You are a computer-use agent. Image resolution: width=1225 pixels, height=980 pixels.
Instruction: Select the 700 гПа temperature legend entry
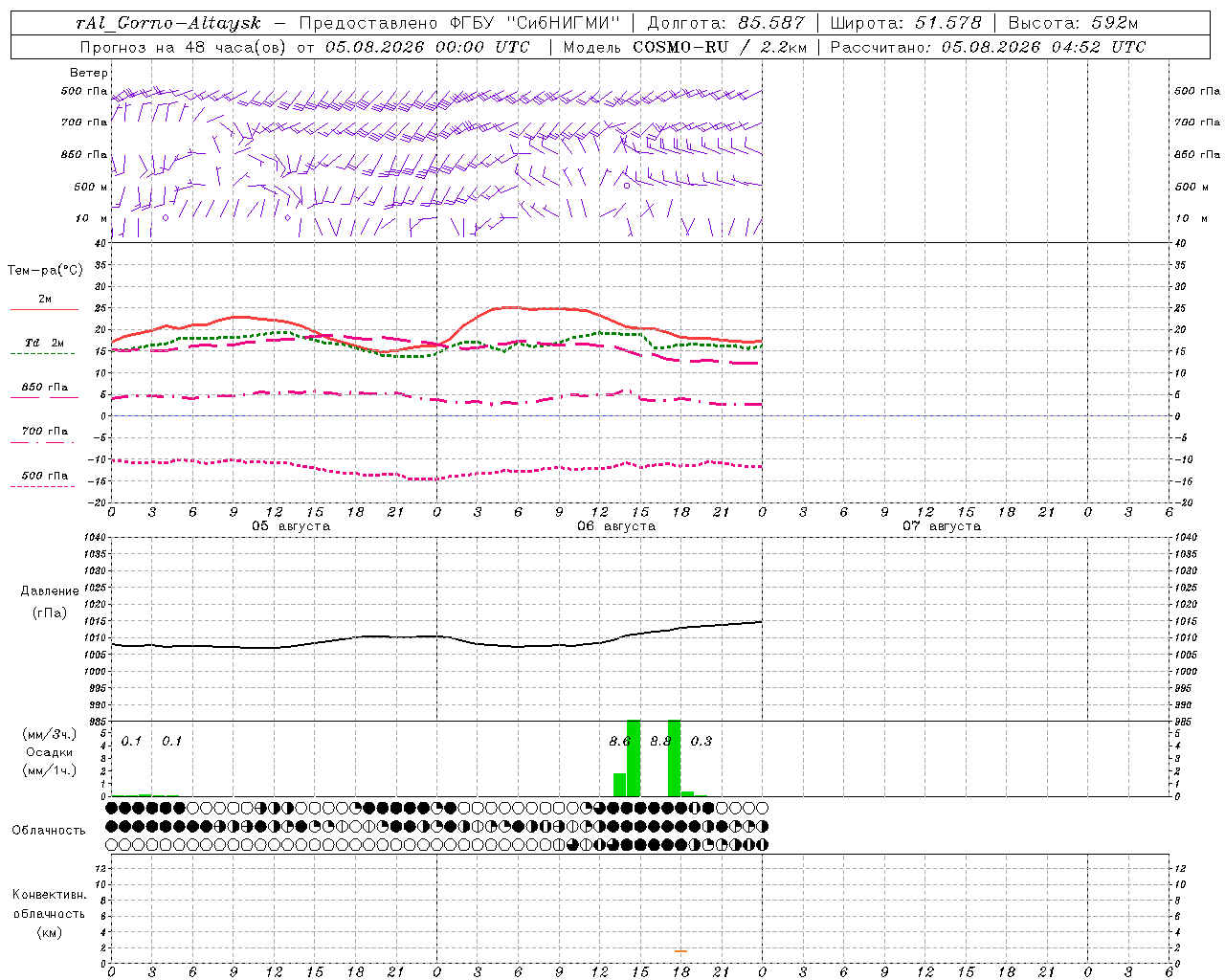point(45,434)
